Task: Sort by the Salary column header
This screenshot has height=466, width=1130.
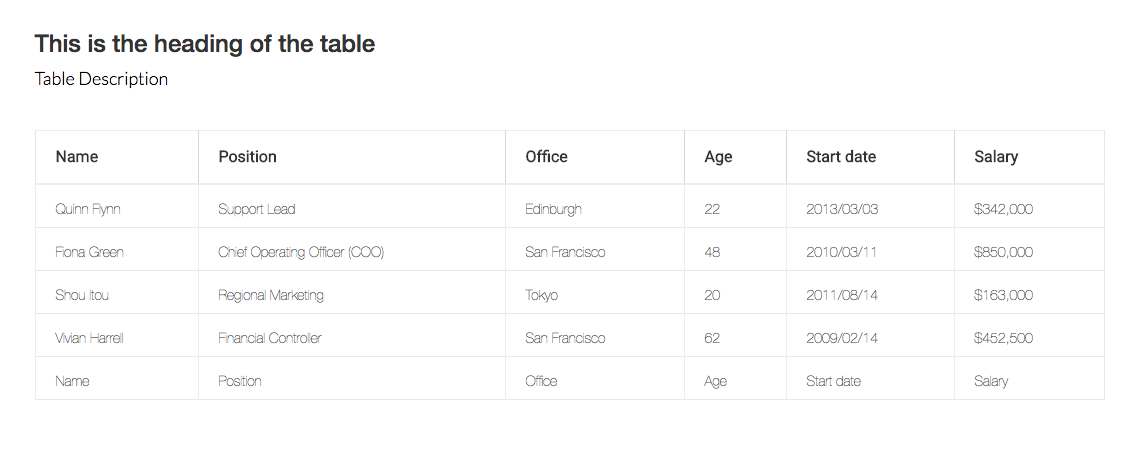Action: (x=1029, y=157)
